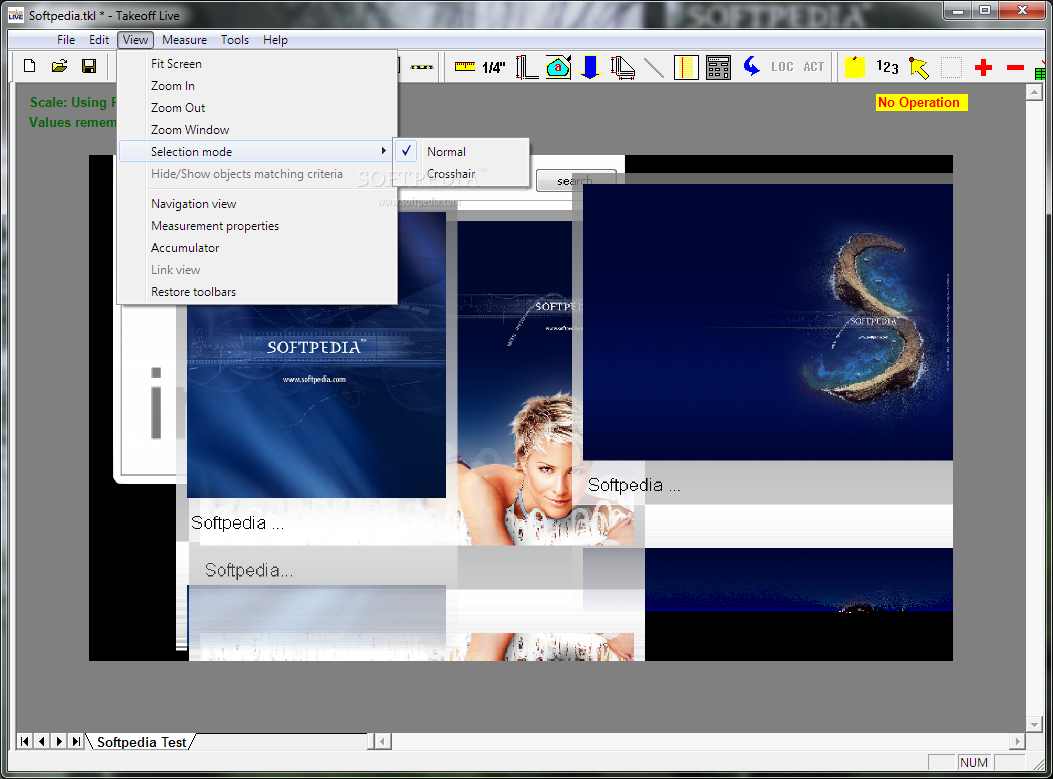Image resolution: width=1053 pixels, height=779 pixels.
Task: Select the yellow pointer arrow tool
Action: (919, 67)
